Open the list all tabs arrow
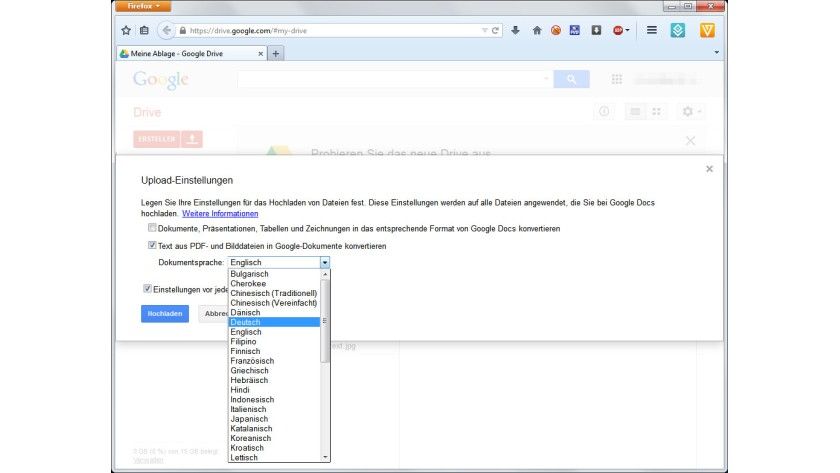The image size is (840, 473). (717, 52)
